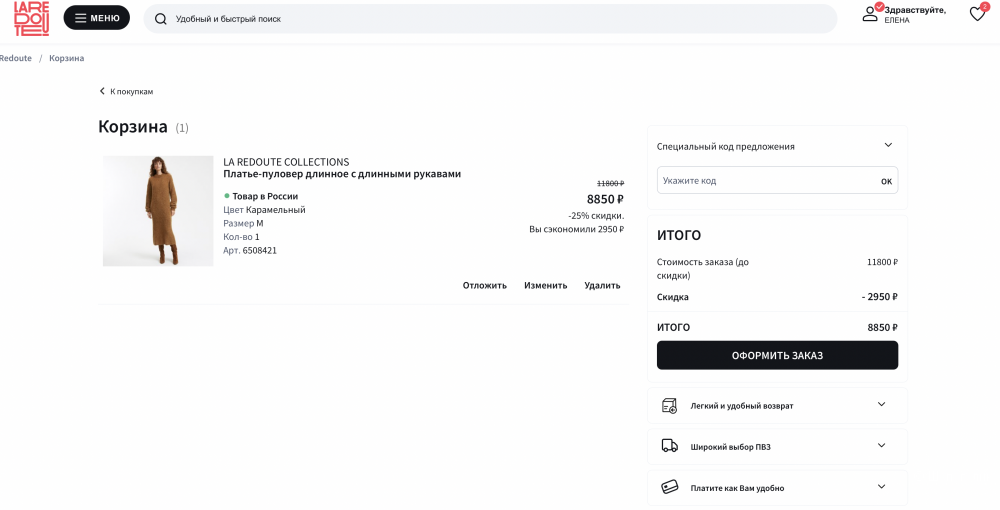This screenshot has width=1000, height=510.
Task: Click Отложить to save item for later
Action: point(484,285)
